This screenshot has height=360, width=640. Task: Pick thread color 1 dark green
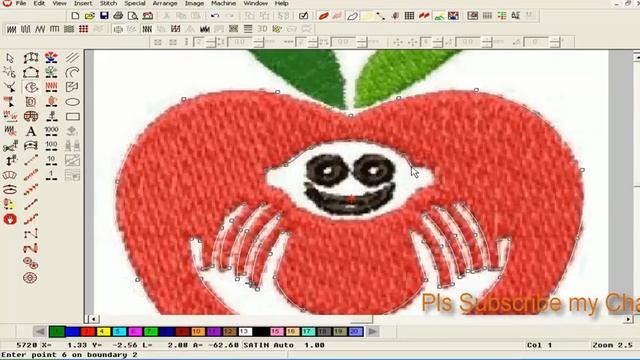pos(57,331)
